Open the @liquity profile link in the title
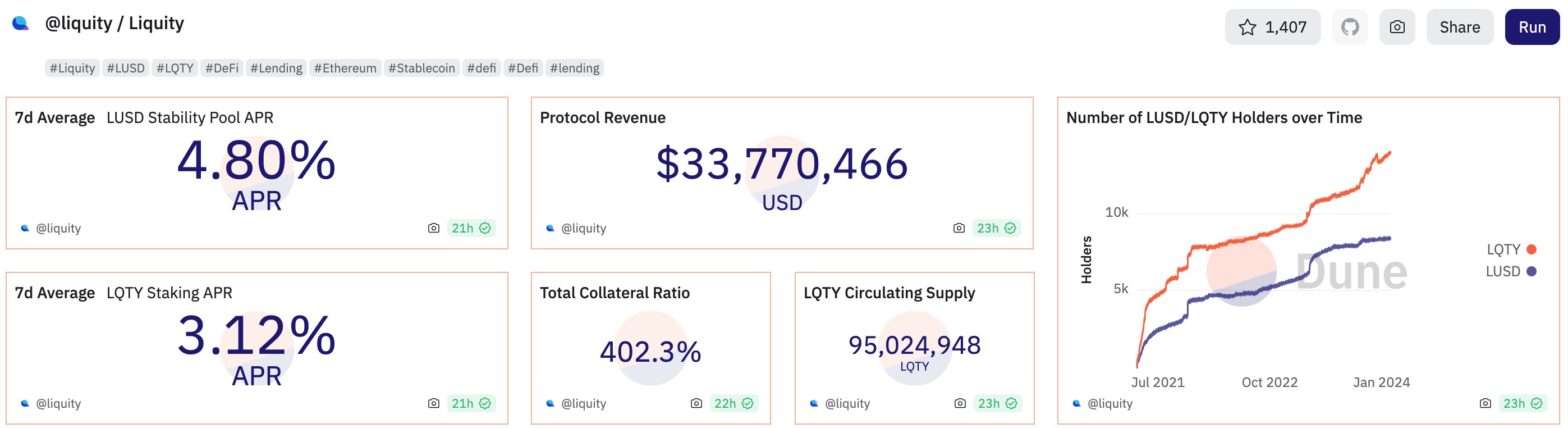Viewport: 1568px width, 428px height. coord(79,23)
